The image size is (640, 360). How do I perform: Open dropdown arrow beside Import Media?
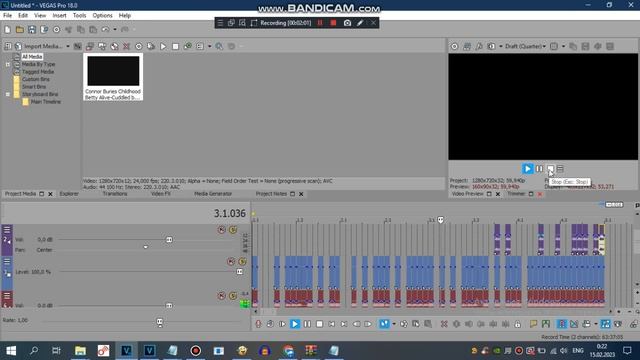point(68,46)
